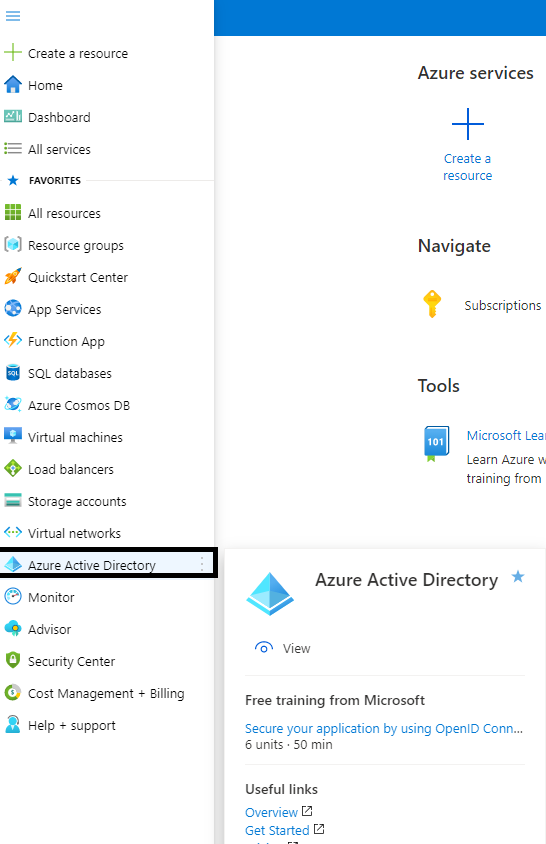Viewport: 546px width, 844px height.
Task: Select the SQL databases icon
Action: click(13, 372)
